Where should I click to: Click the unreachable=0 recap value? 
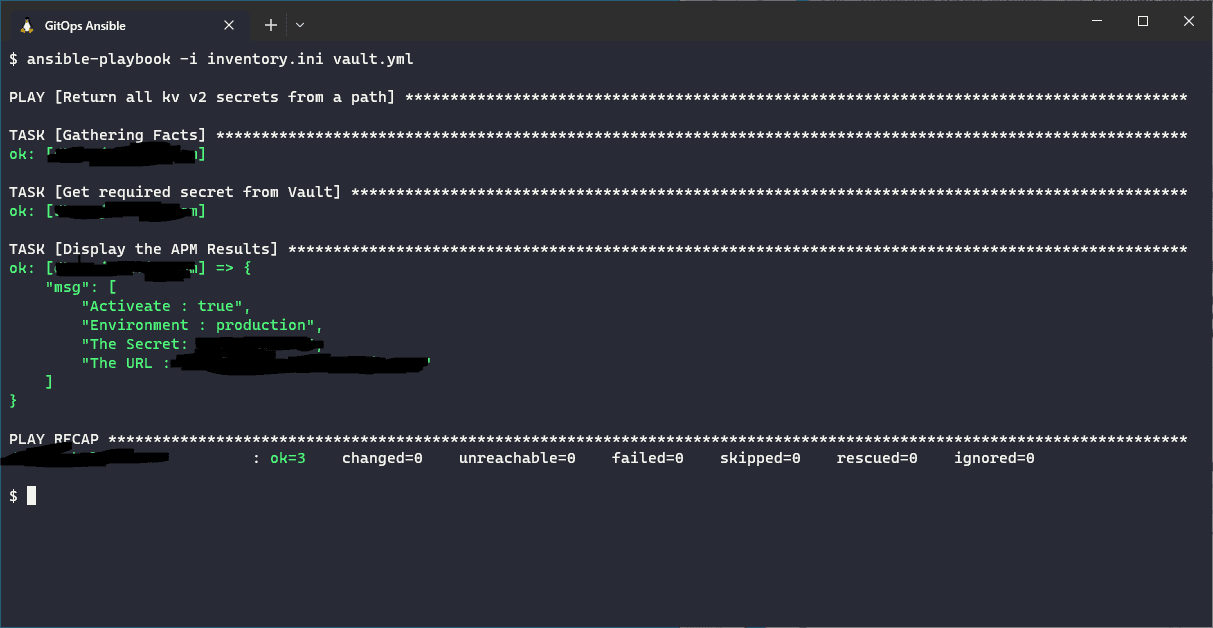tap(517, 458)
